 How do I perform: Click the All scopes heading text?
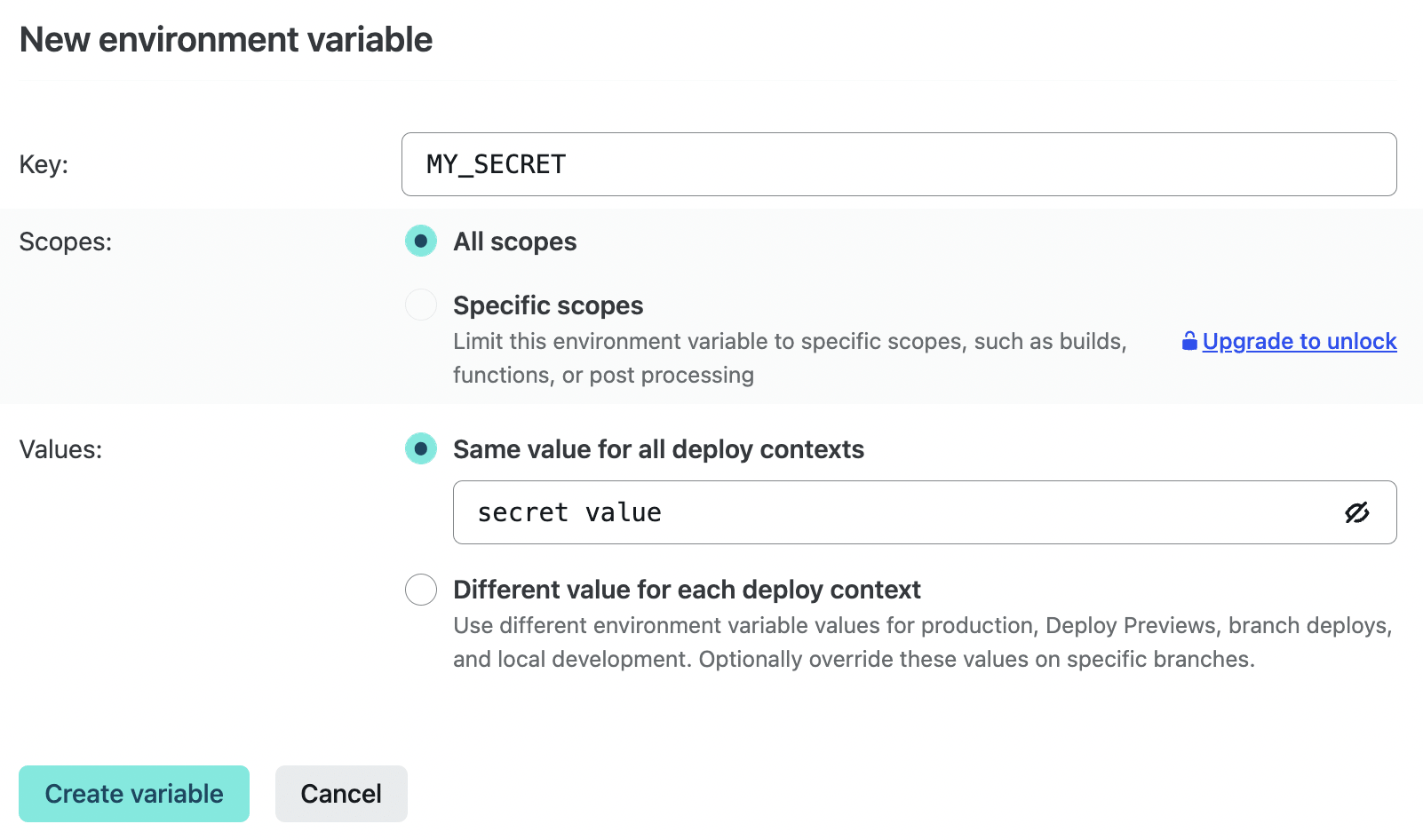(x=514, y=241)
